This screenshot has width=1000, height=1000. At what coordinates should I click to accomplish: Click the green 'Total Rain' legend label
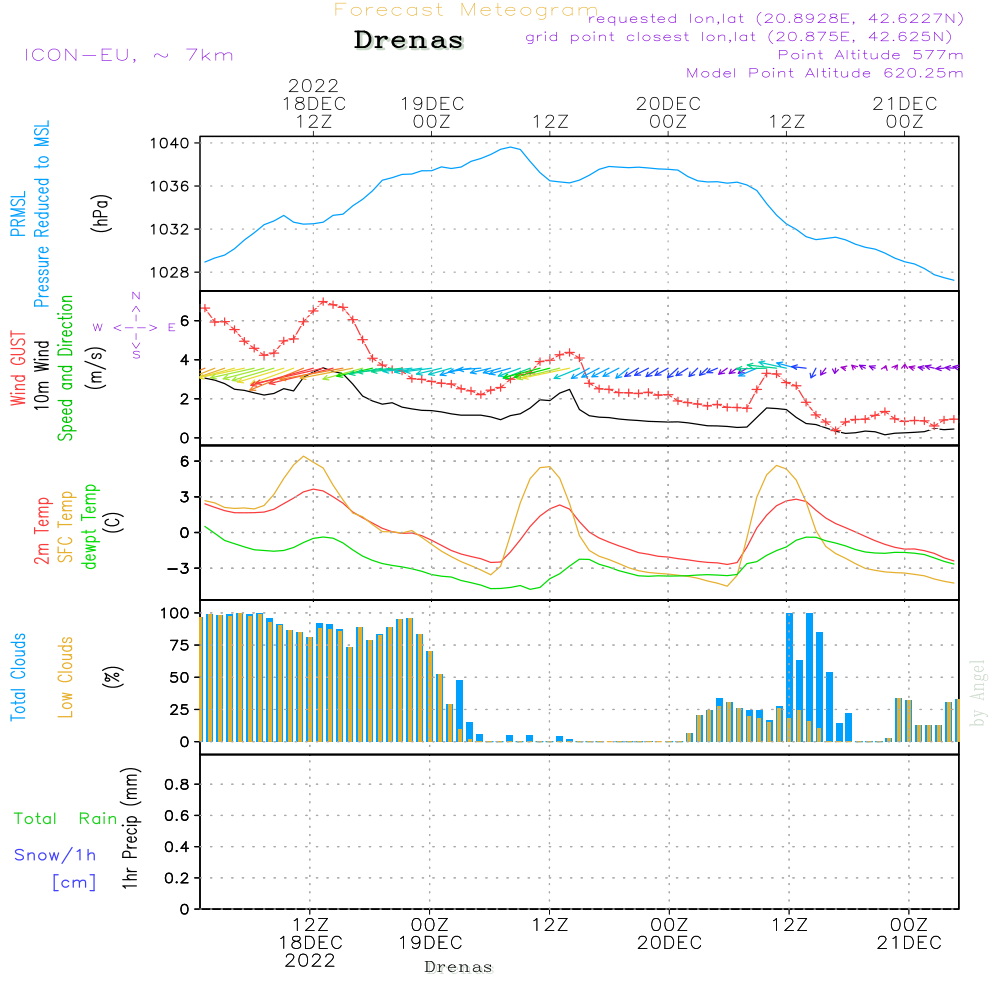66,819
